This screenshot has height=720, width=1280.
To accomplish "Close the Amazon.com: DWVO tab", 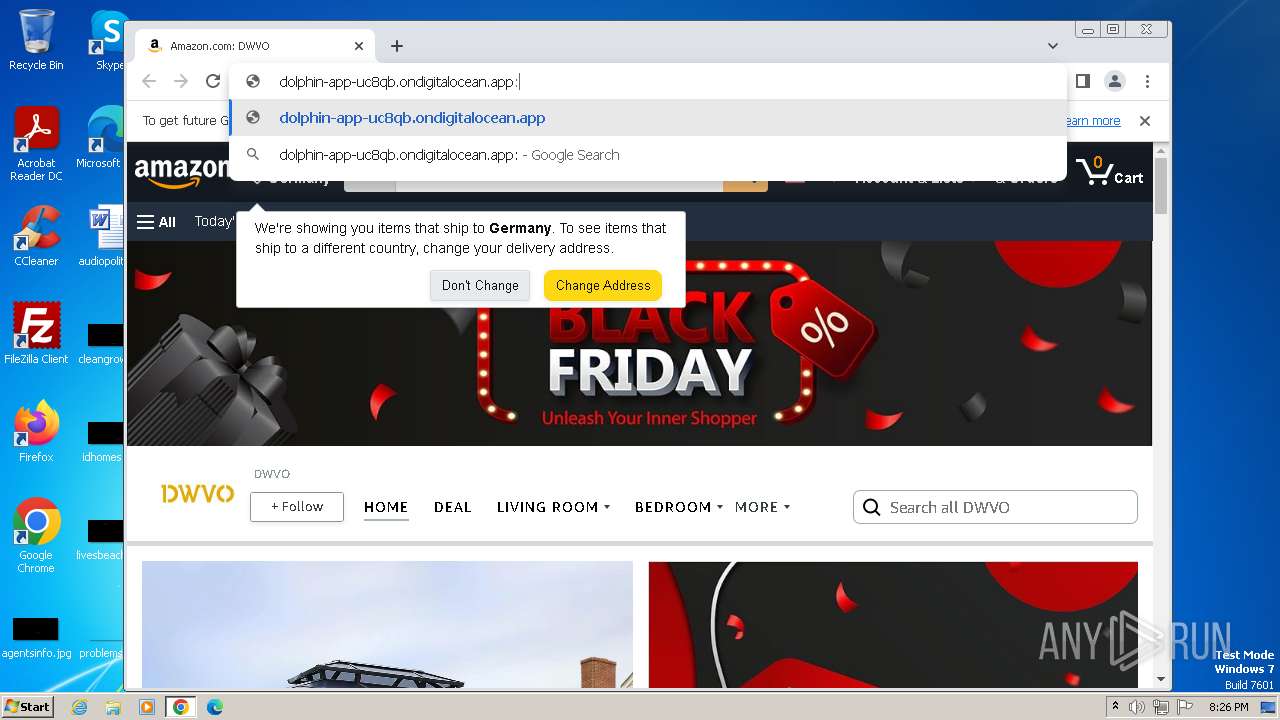I will coord(359,46).
